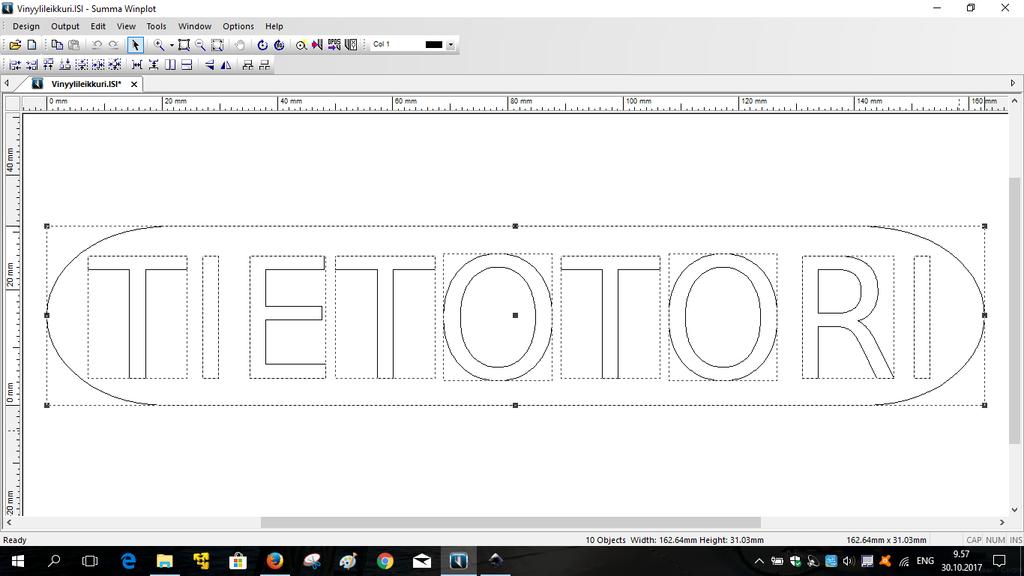The image size is (1024, 576).
Task: Pick the black colour swatch
Action: 434,44
